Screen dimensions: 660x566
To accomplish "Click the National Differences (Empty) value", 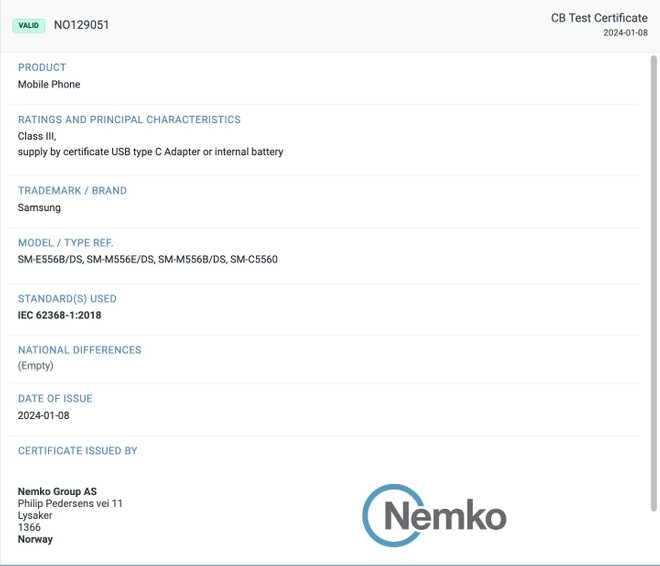I will pos(35,367).
